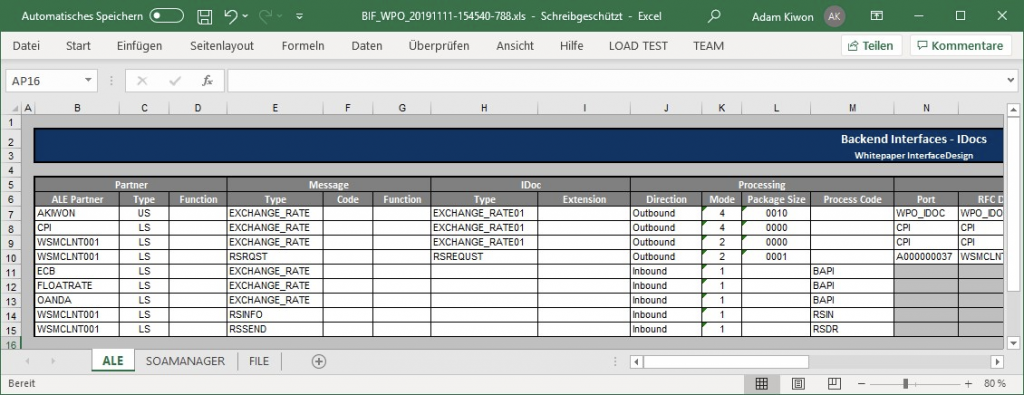Switch to the FILE sheet tab

[259, 361]
